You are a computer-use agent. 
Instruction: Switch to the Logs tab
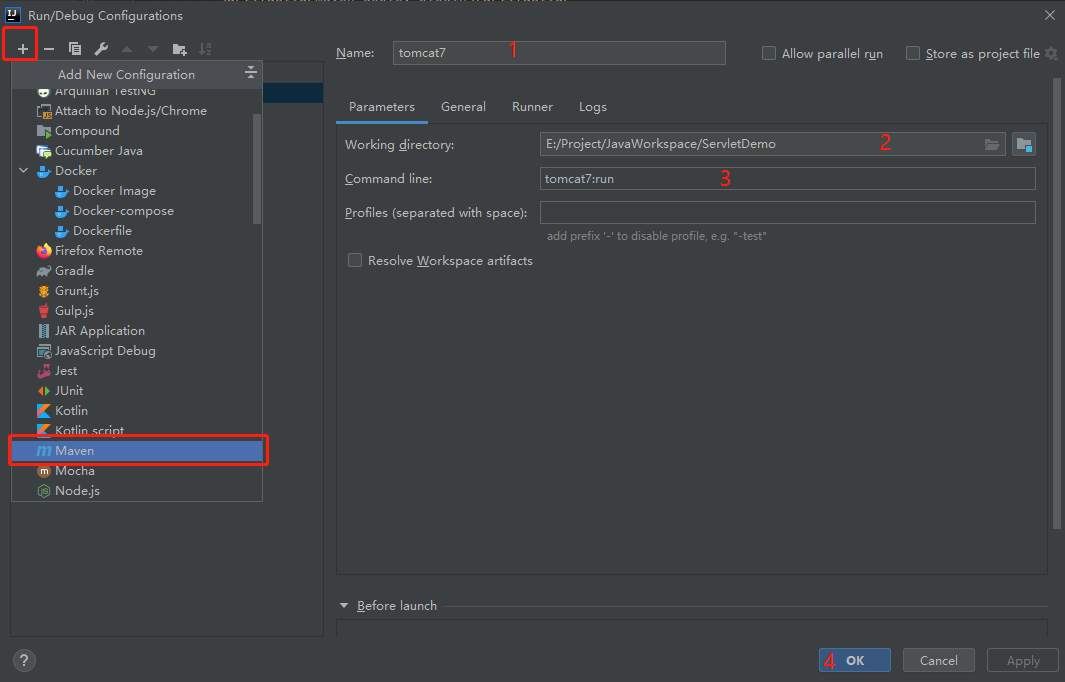593,107
